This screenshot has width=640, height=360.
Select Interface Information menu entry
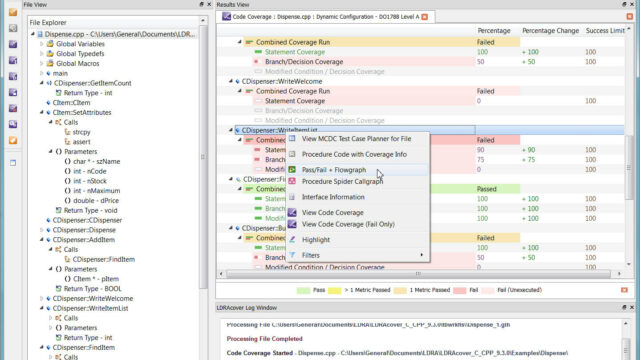(x=333, y=197)
